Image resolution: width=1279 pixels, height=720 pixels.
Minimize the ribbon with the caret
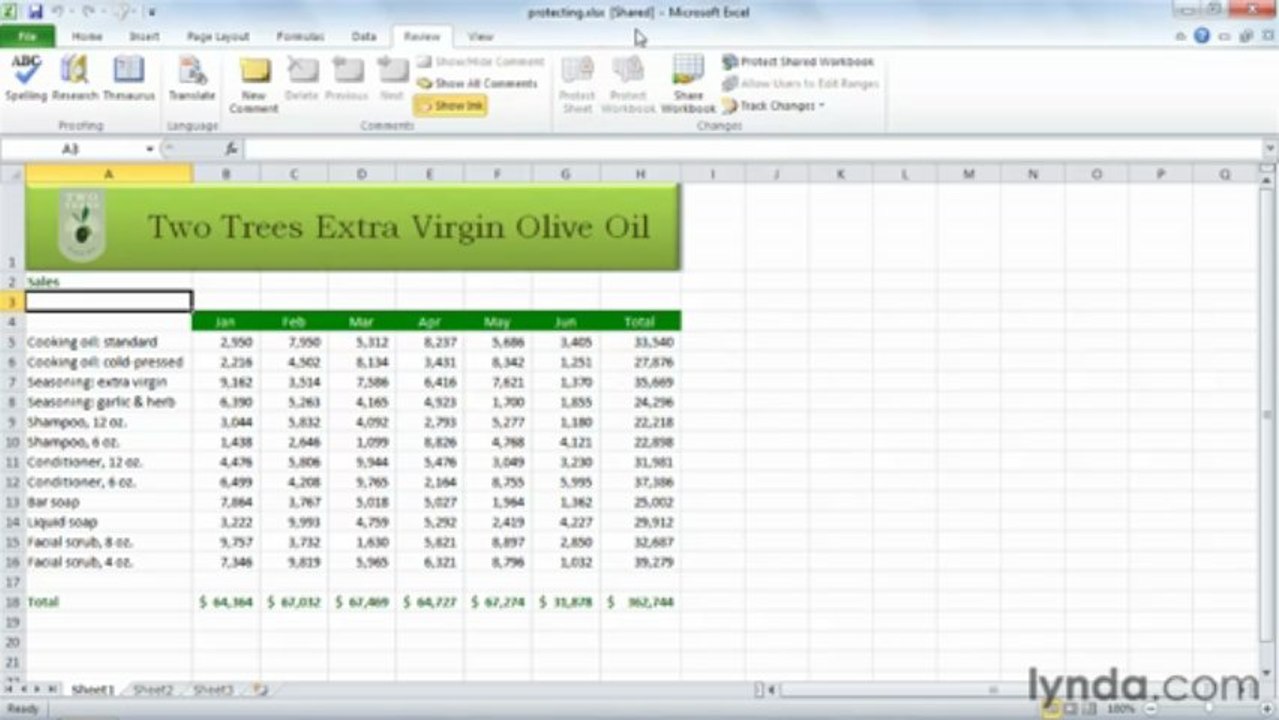1183,36
